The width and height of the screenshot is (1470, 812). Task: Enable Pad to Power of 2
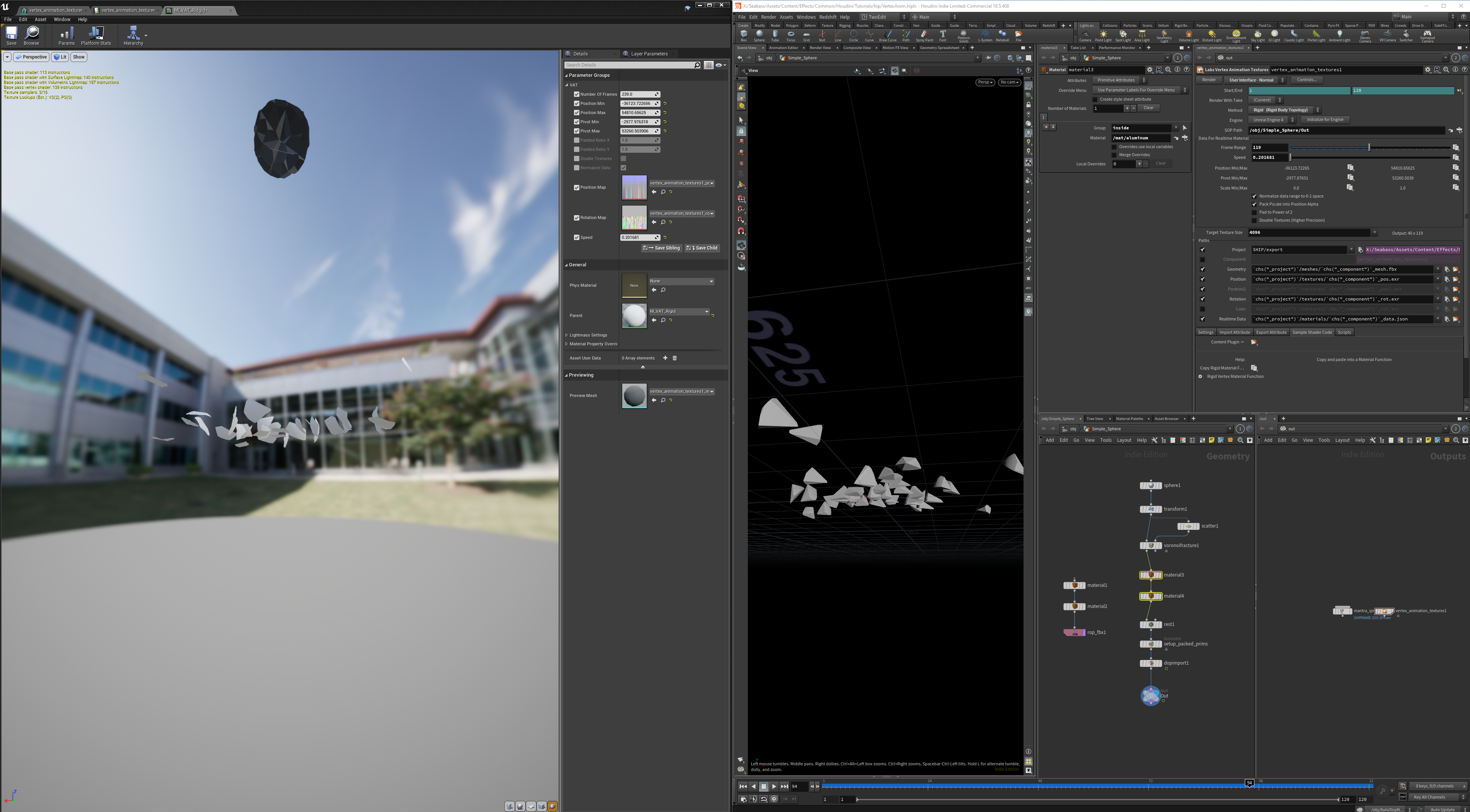pos(1254,212)
